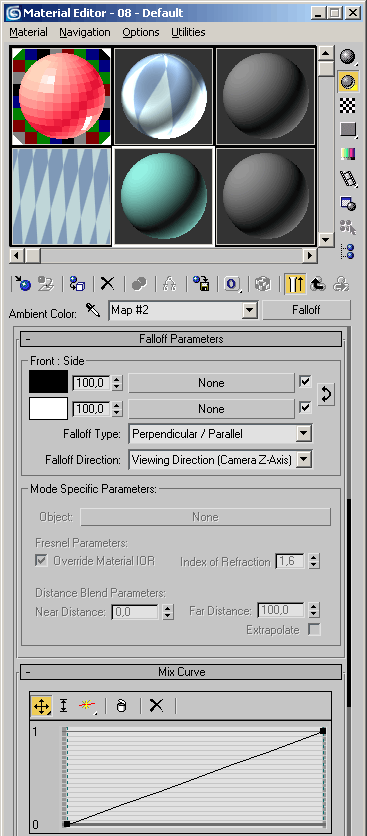
Task: Click the Sample Type sphere icon
Action: 348,56
